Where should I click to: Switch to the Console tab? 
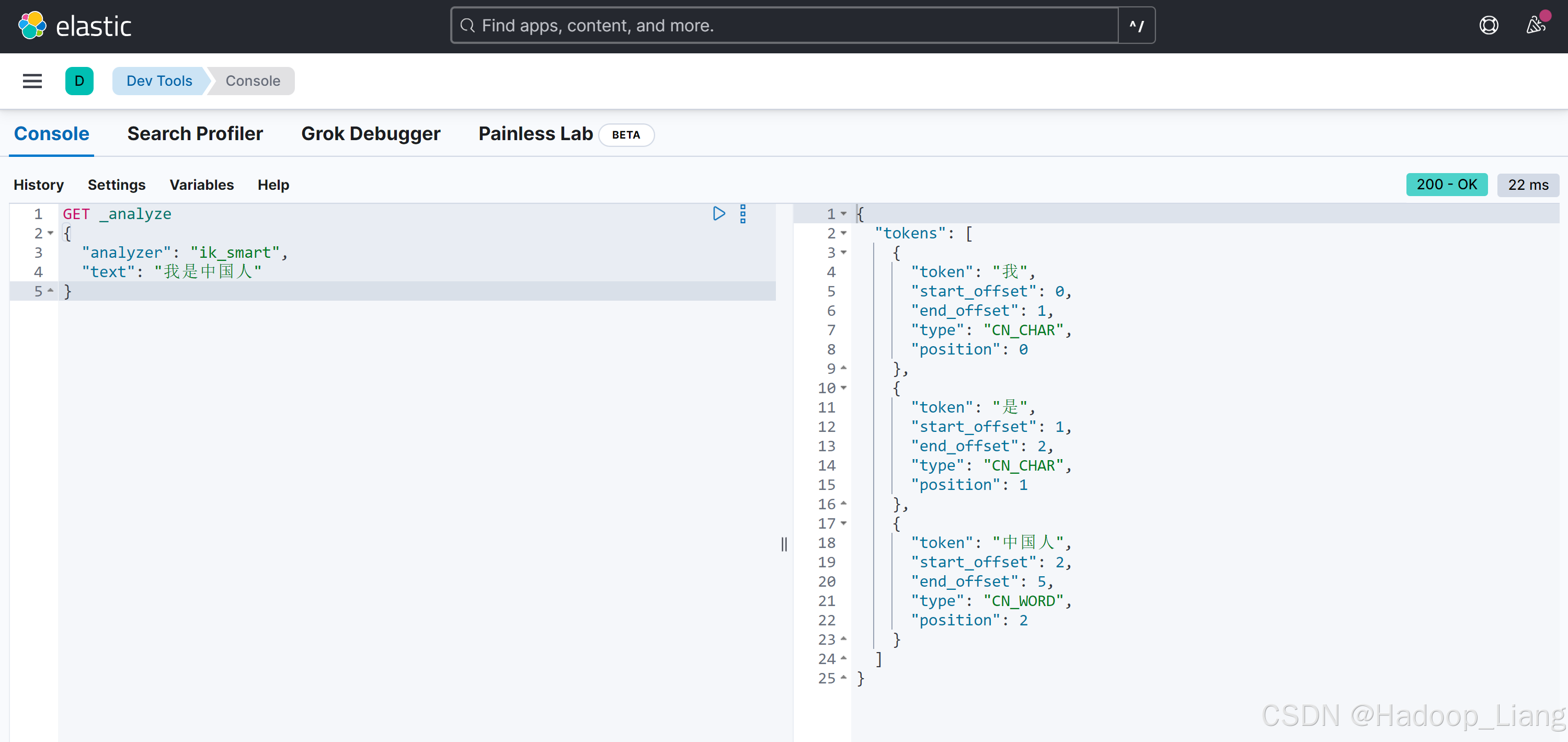click(x=52, y=133)
